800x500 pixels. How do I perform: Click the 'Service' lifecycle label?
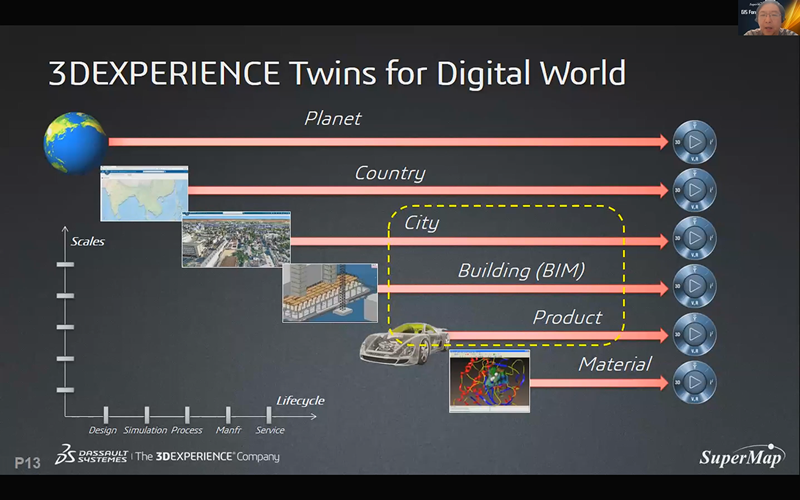[x=270, y=430]
